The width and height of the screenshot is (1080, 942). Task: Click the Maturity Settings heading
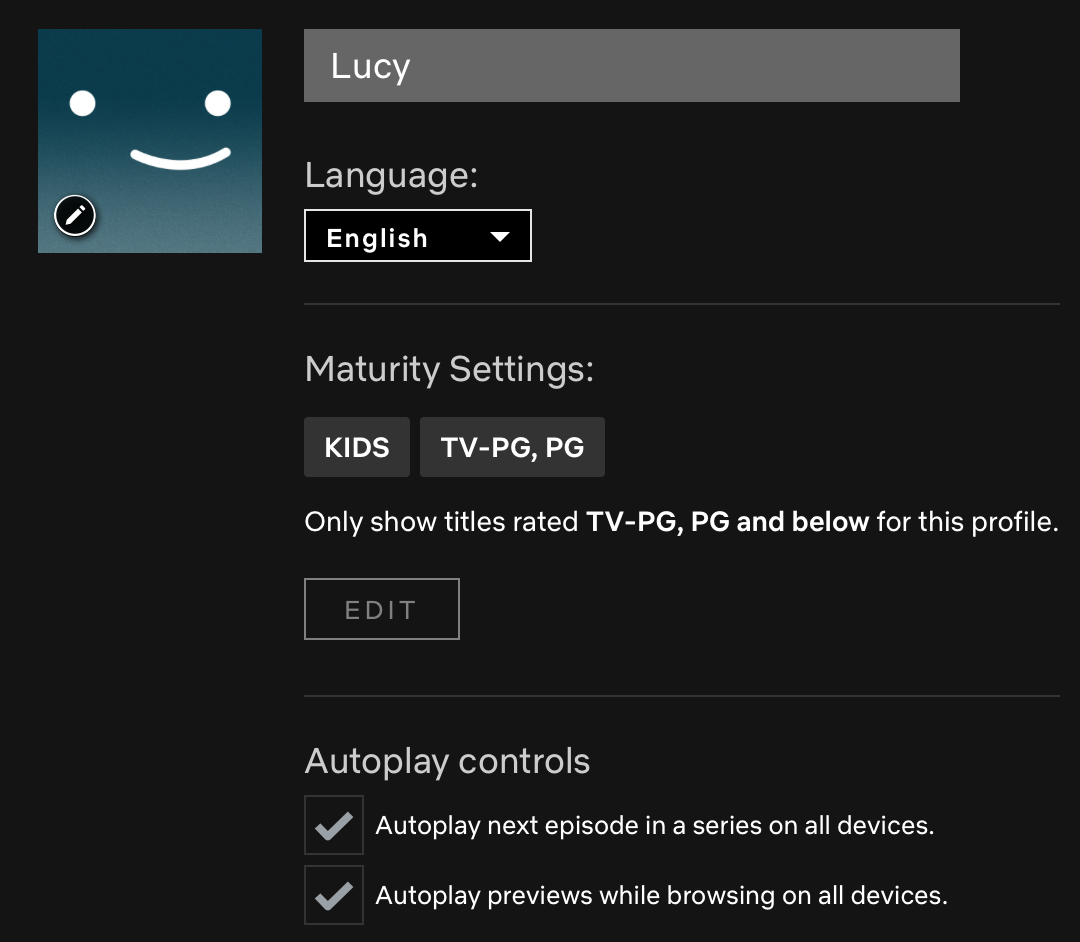[449, 369]
